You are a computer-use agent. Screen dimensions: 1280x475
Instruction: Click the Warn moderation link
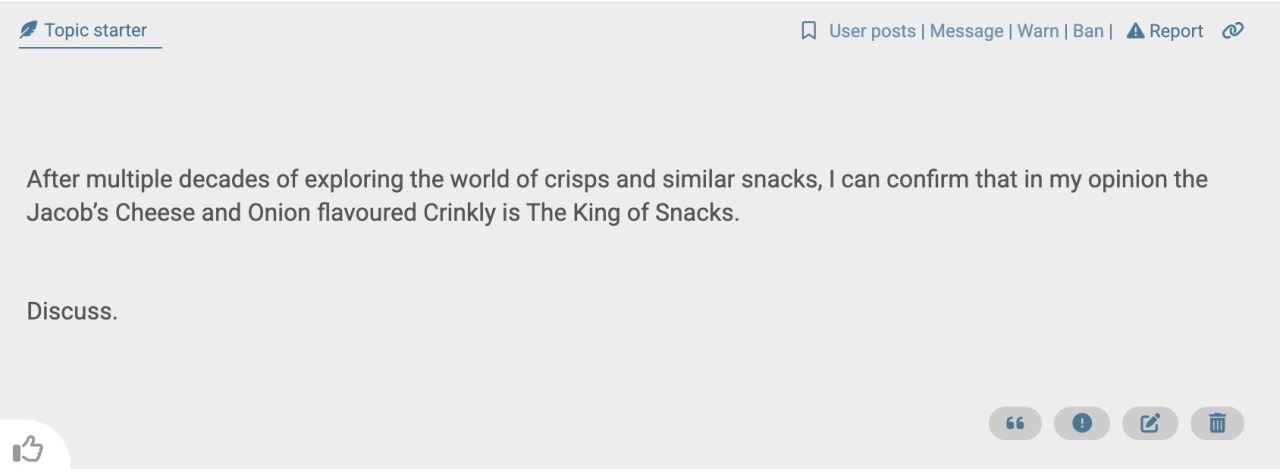(1038, 31)
